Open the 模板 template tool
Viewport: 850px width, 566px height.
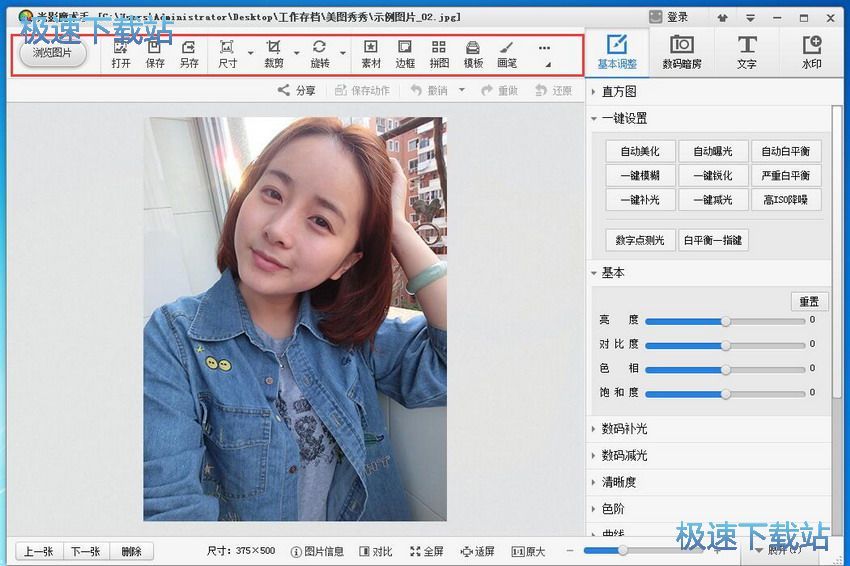(x=473, y=54)
